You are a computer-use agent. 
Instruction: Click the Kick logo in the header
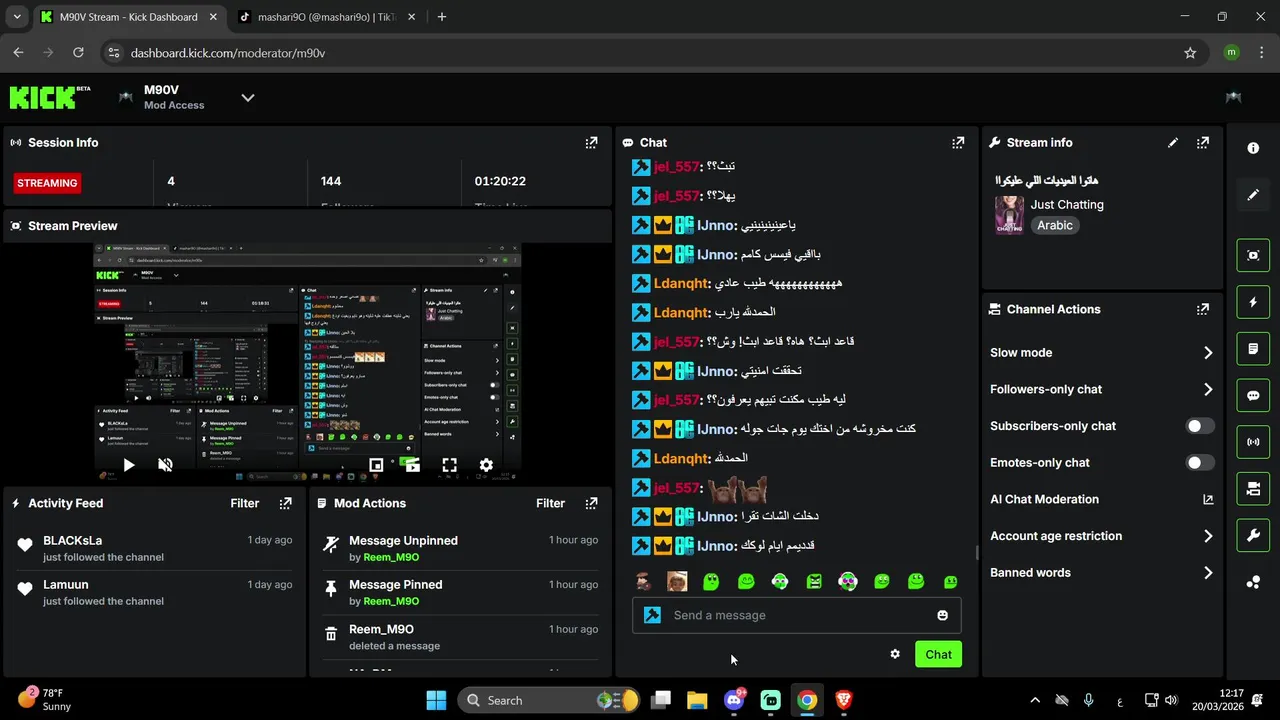pyautogui.click(x=50, y=97)
